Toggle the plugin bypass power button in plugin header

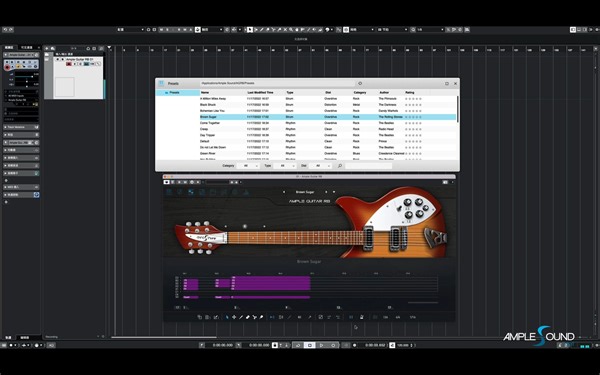coord(167,182)
